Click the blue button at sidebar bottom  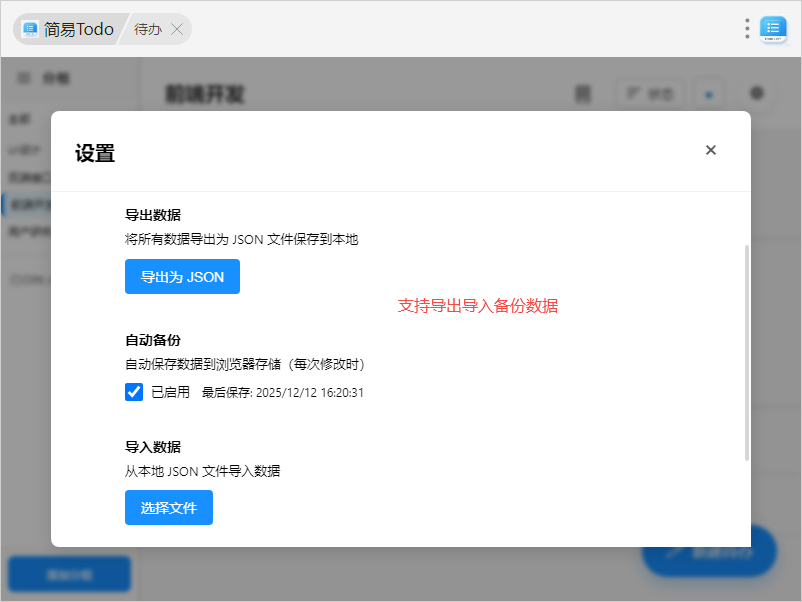(70, 574)
